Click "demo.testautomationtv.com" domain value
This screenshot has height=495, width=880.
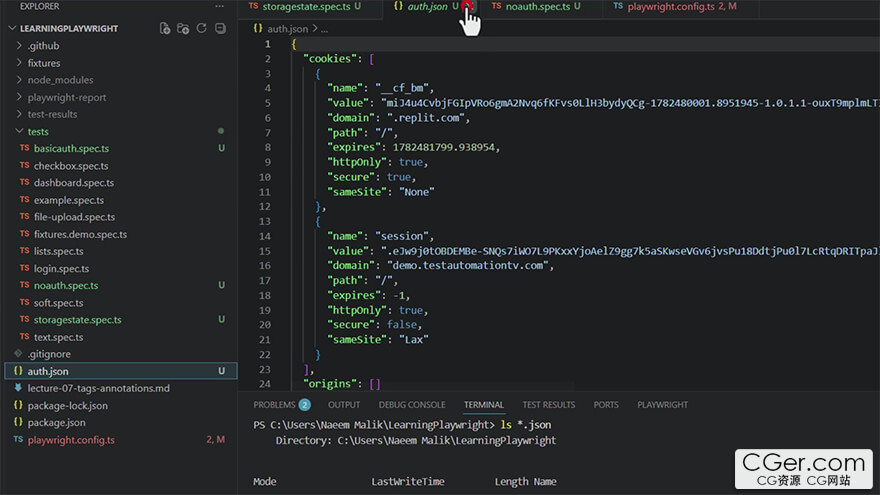[x=468, y=265]
